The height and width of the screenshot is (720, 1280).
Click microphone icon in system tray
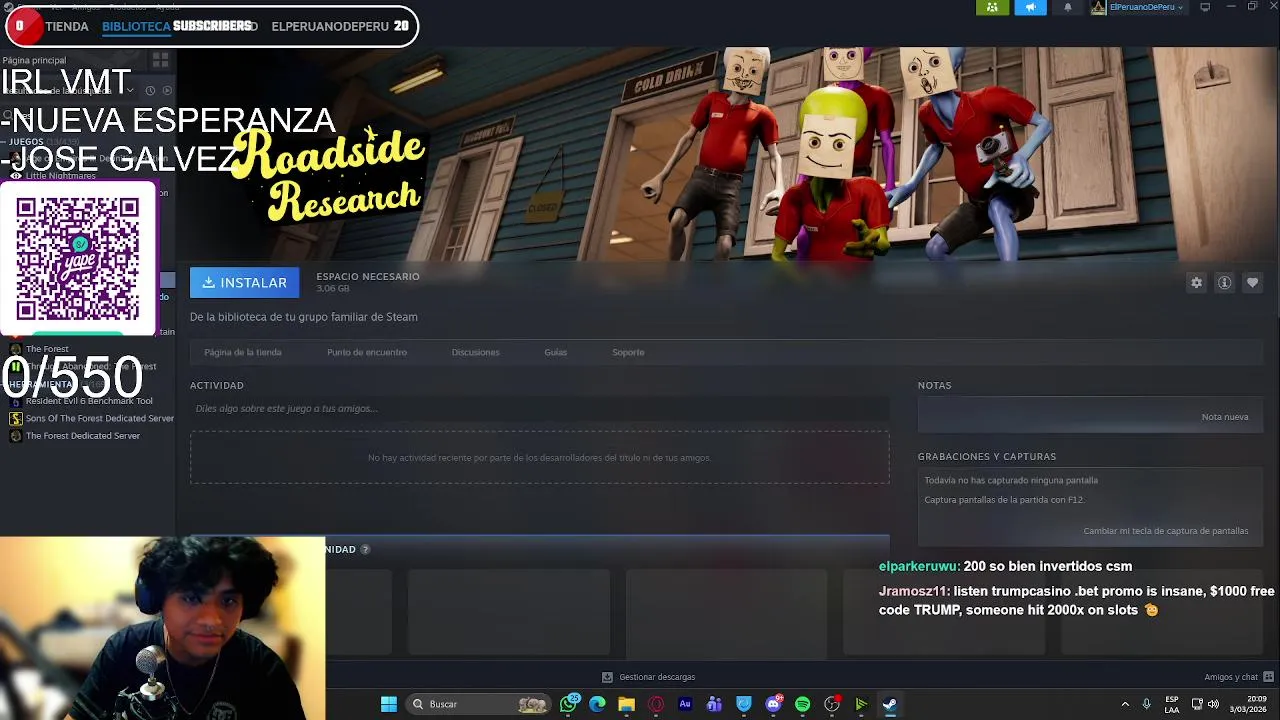point(1146,704)
